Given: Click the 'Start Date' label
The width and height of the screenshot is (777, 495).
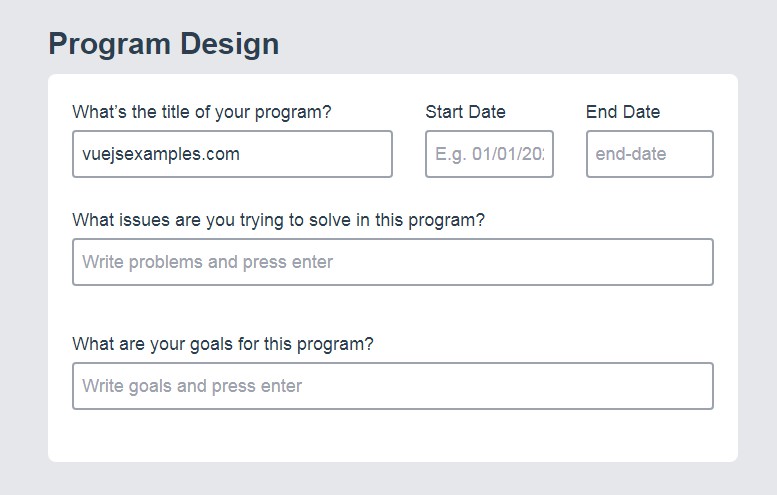Looking at the screenshot, I should point(465,112).
